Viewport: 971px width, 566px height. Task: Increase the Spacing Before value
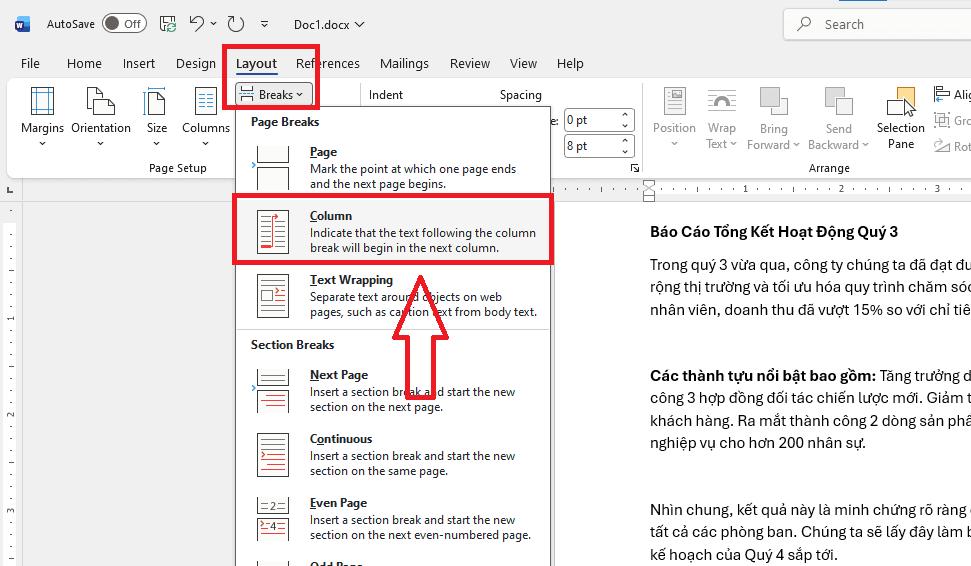(625, 115)
